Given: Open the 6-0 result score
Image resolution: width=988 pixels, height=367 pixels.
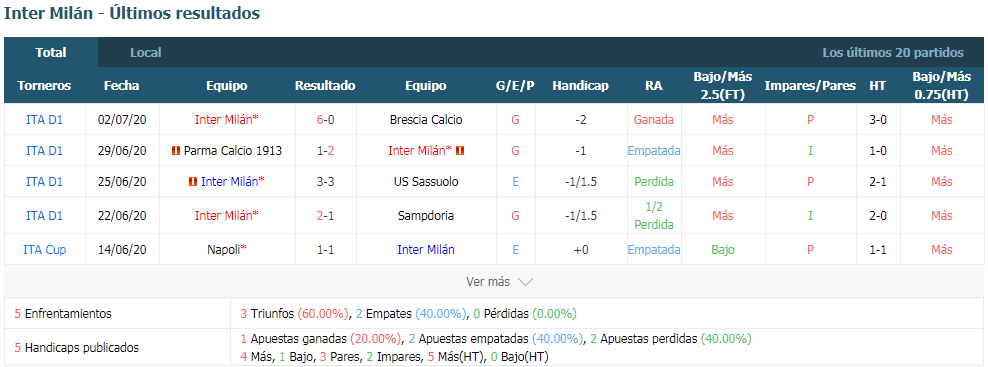Looking at the screenshot, I should 325,120.
